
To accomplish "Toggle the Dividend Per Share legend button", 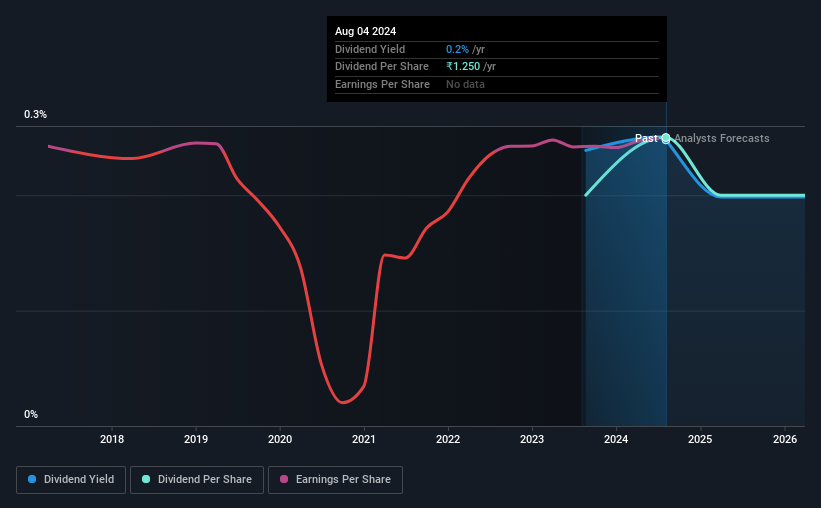I will (197, 480).
